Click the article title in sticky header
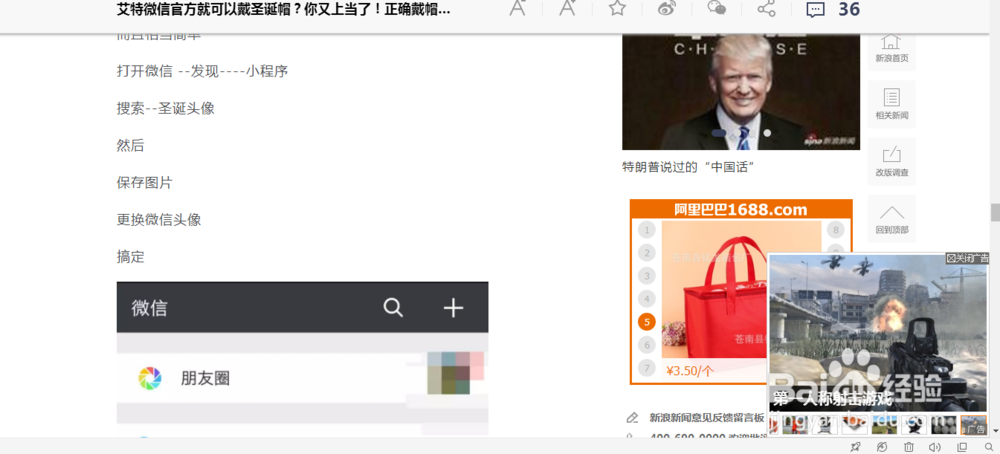The height and width of the screenshot is (454, 1000). (x=284, y=9)
